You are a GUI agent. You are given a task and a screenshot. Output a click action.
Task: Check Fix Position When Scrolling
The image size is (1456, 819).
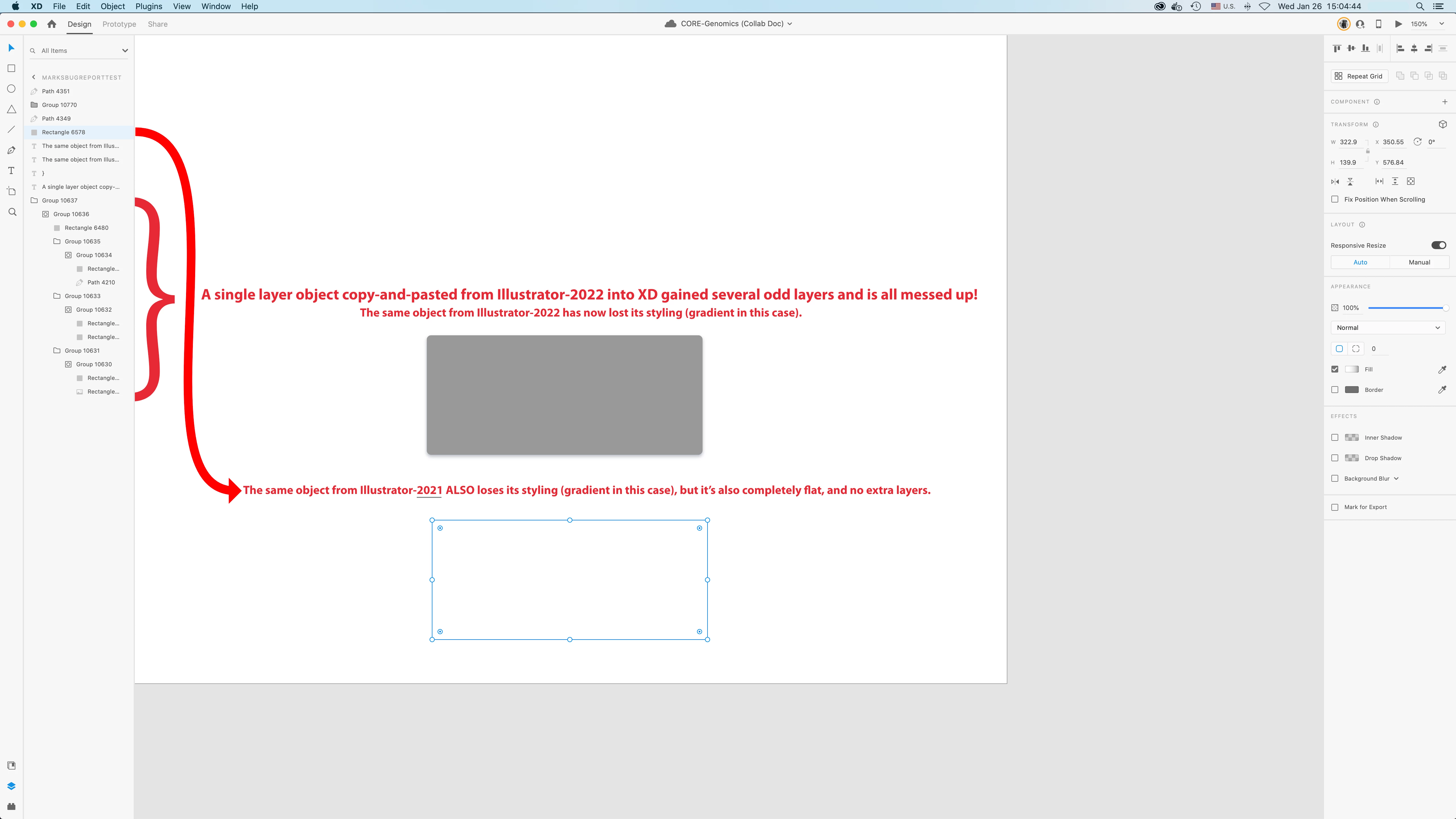[x=1335, y=199]
